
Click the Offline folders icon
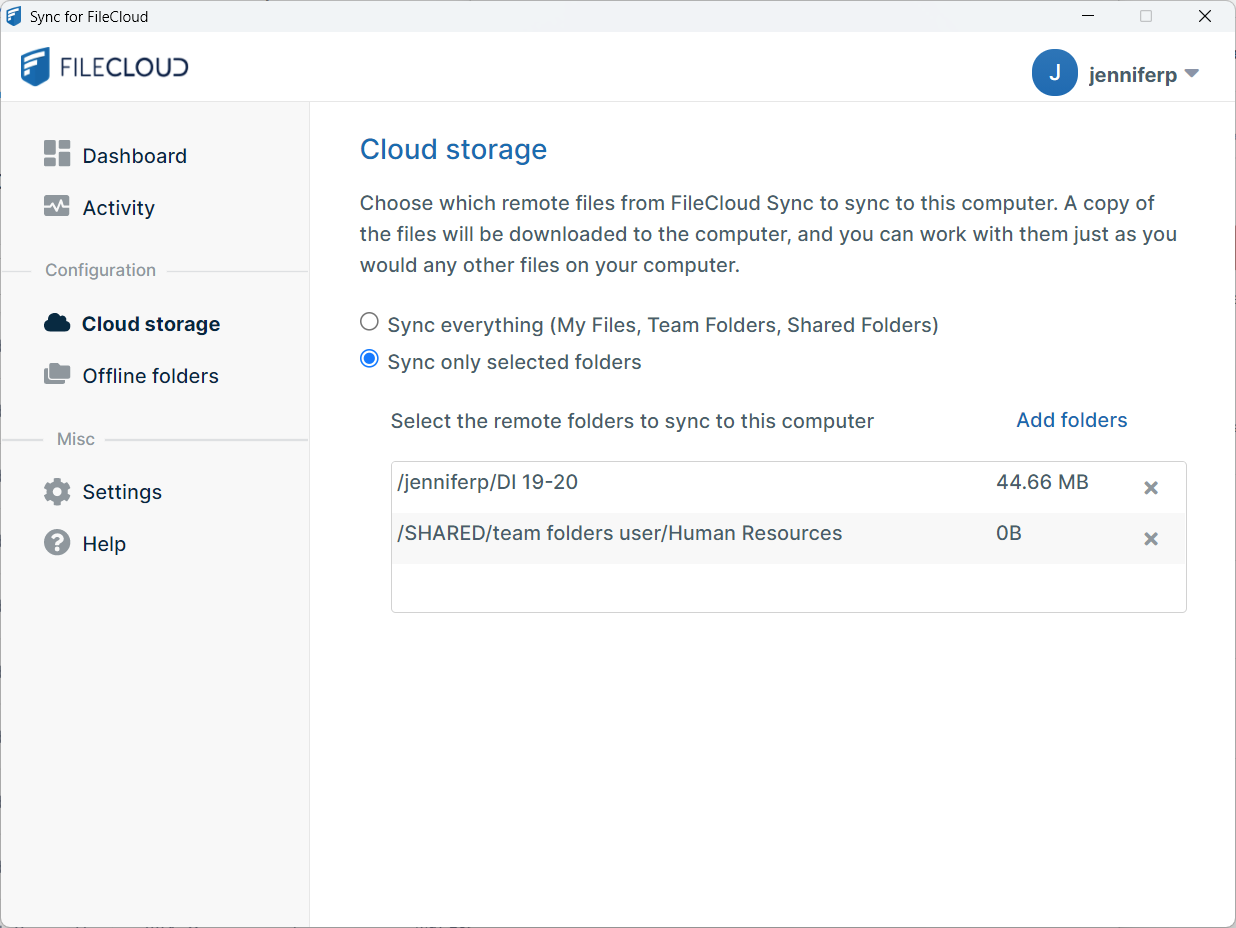pos(57,374)
